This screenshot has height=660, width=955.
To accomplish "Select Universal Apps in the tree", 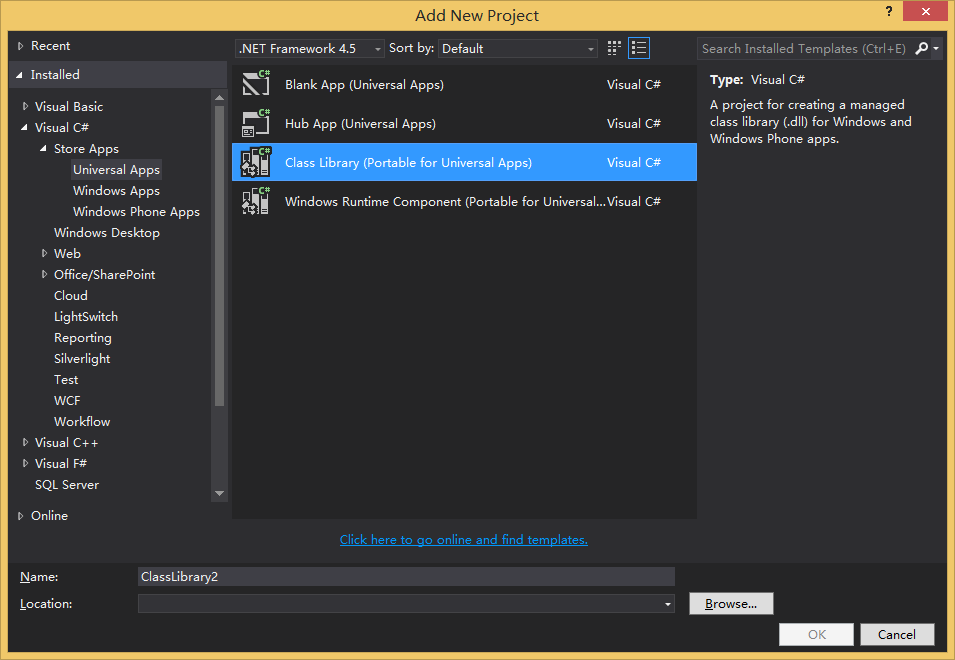I will [x=116, y=170].
